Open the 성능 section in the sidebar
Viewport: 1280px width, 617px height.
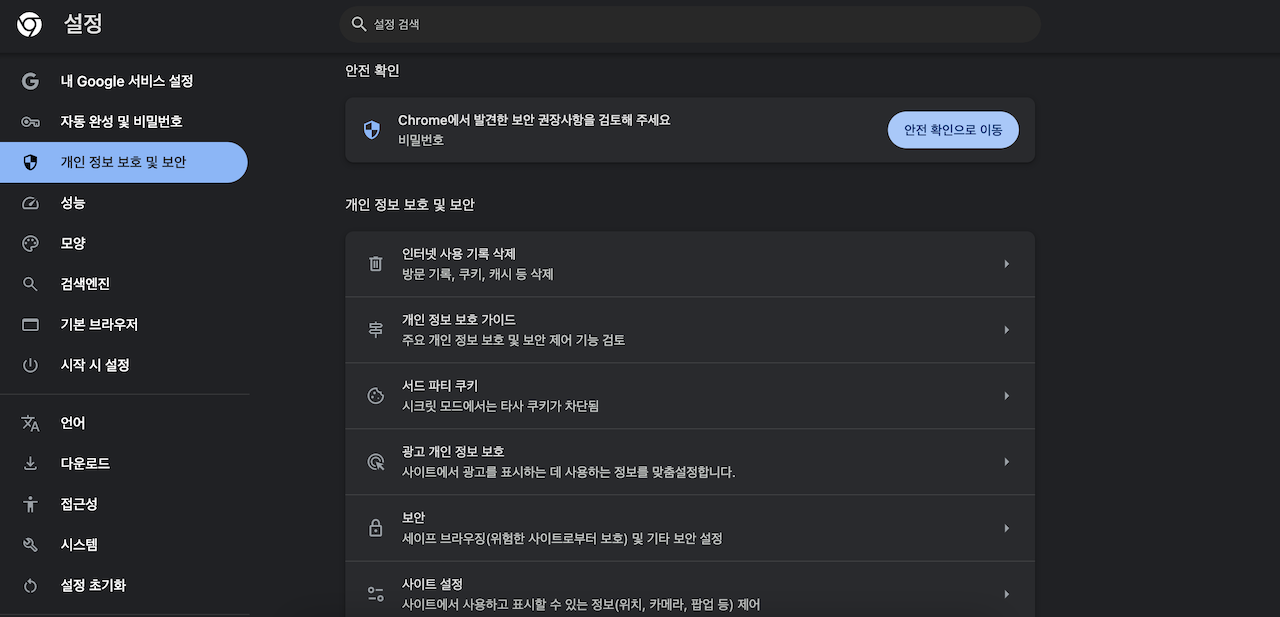click(70, 202)
